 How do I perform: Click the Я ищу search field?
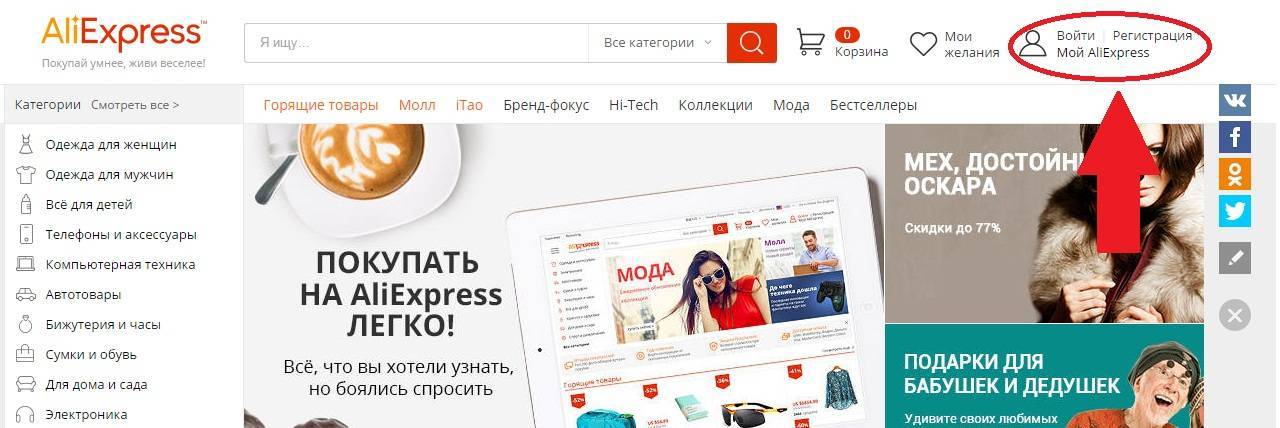click(x=416, y=43)
